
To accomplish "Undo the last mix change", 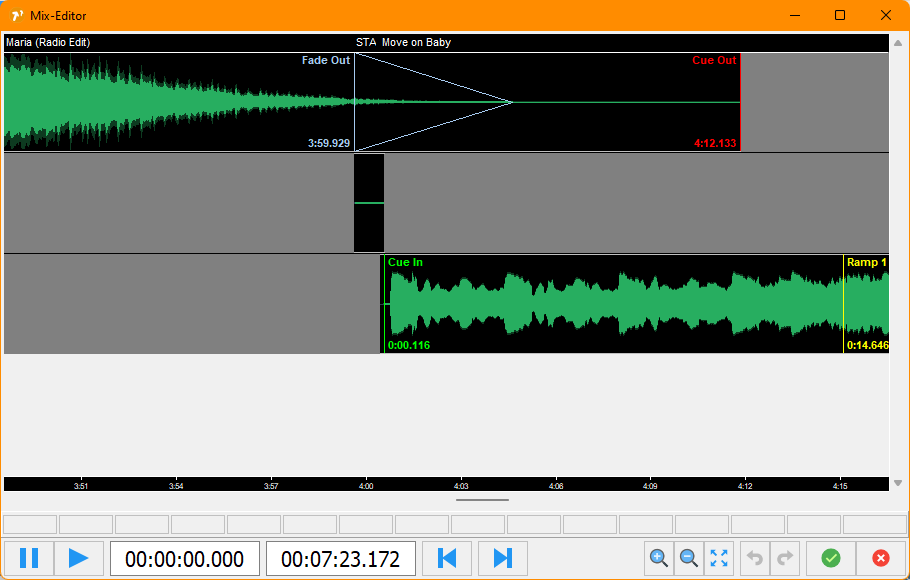I will click(755, 559).
